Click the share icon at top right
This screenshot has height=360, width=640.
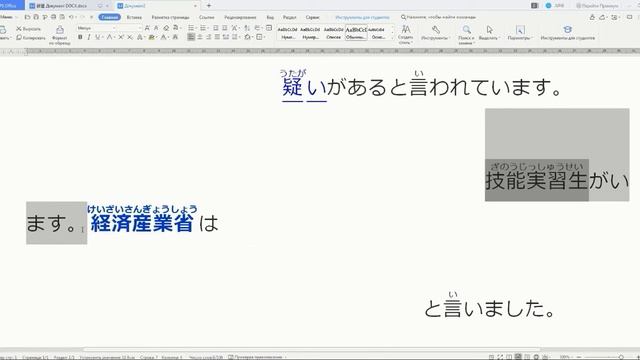pos(602,17)
